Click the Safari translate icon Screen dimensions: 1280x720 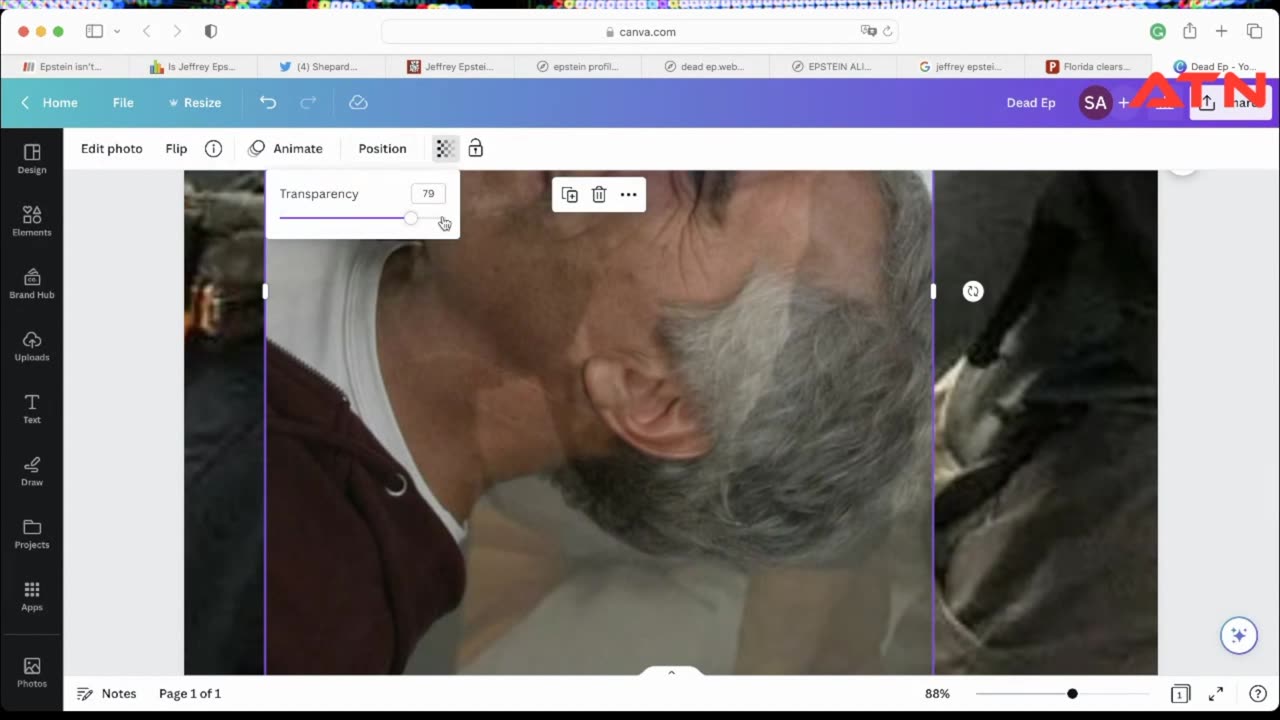coord(869,32)
